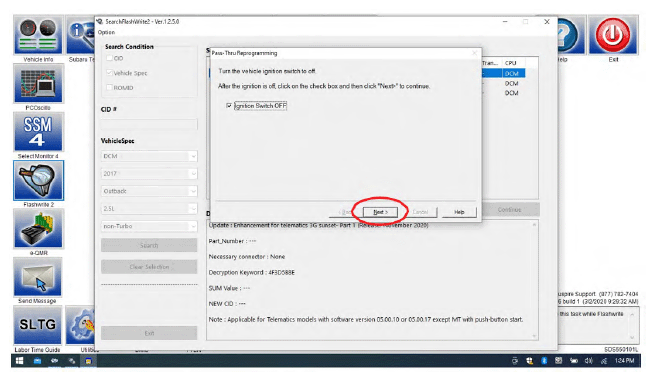Viewport: 655px width, 381px height.
Task: Open the Vehicle Info desktop icon
Action: pos(38,35)
